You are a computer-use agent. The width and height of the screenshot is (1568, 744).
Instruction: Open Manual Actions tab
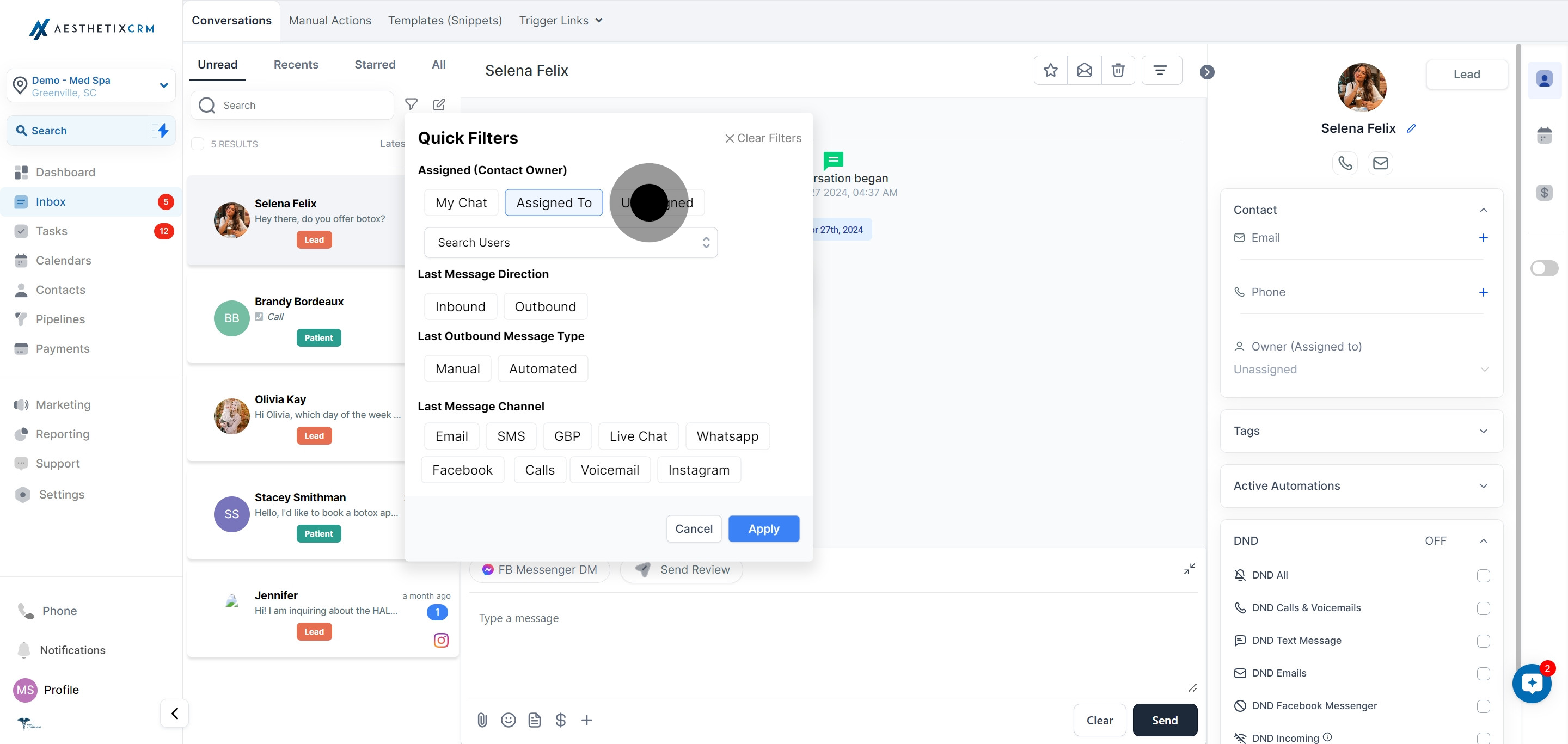click(x=330, y=21)
